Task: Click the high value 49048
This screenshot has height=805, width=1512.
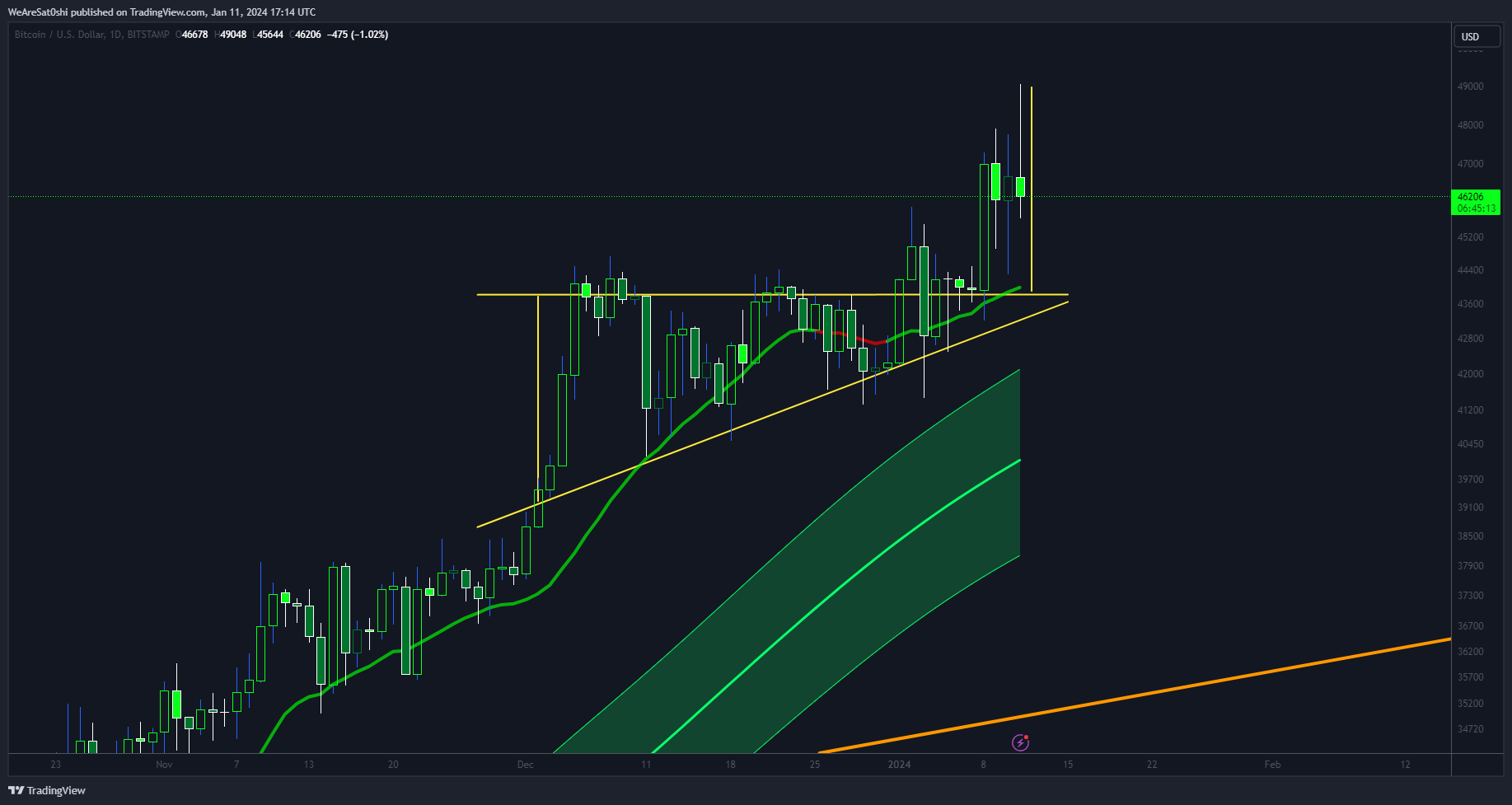Action: tap(233, 35)
